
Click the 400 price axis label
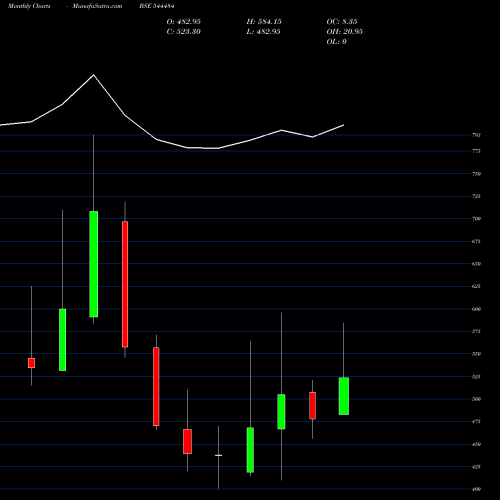(x=476, y=489)
